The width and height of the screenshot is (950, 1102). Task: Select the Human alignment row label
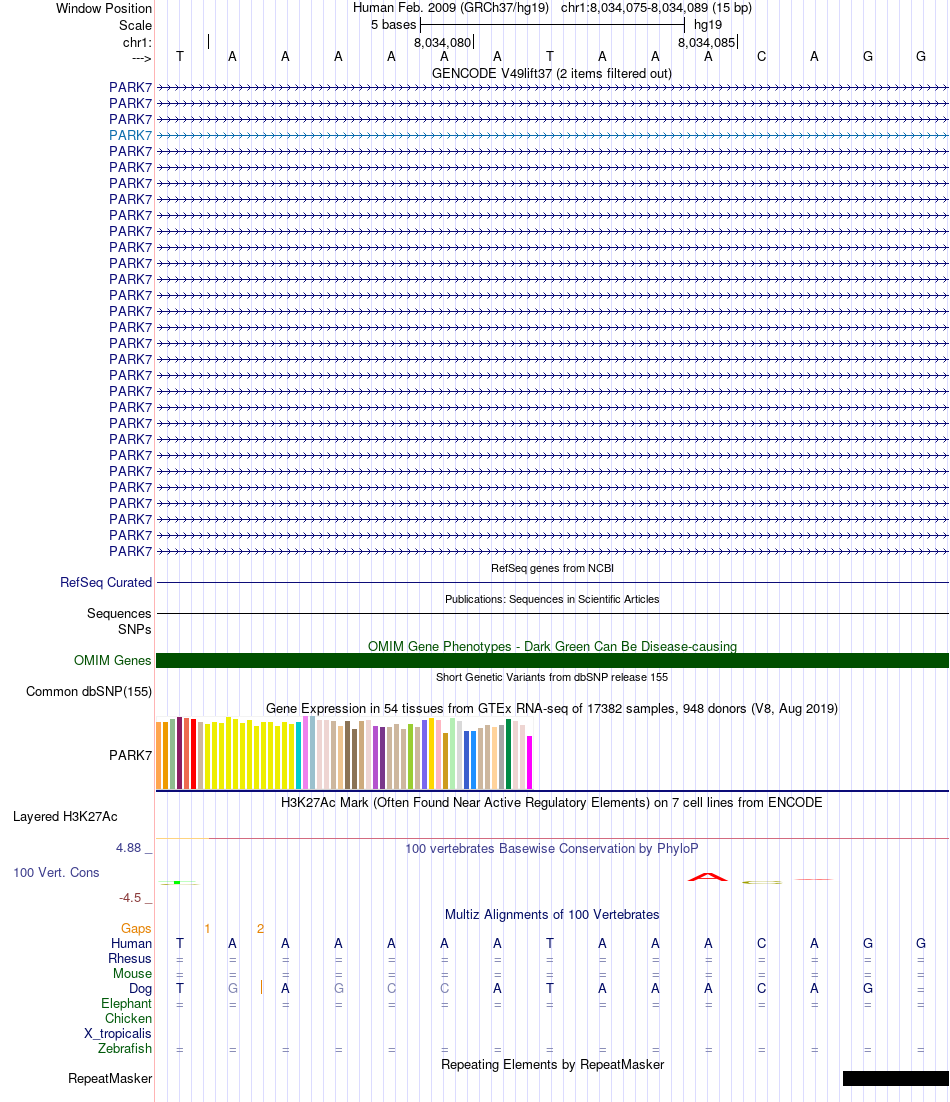click(x=131, y=943)
